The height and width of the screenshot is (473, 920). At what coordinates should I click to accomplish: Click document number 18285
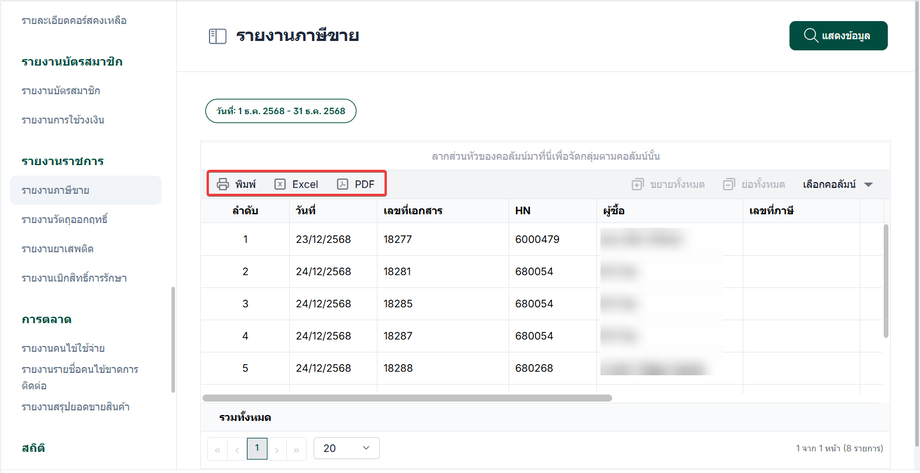(x=398, y=304)
